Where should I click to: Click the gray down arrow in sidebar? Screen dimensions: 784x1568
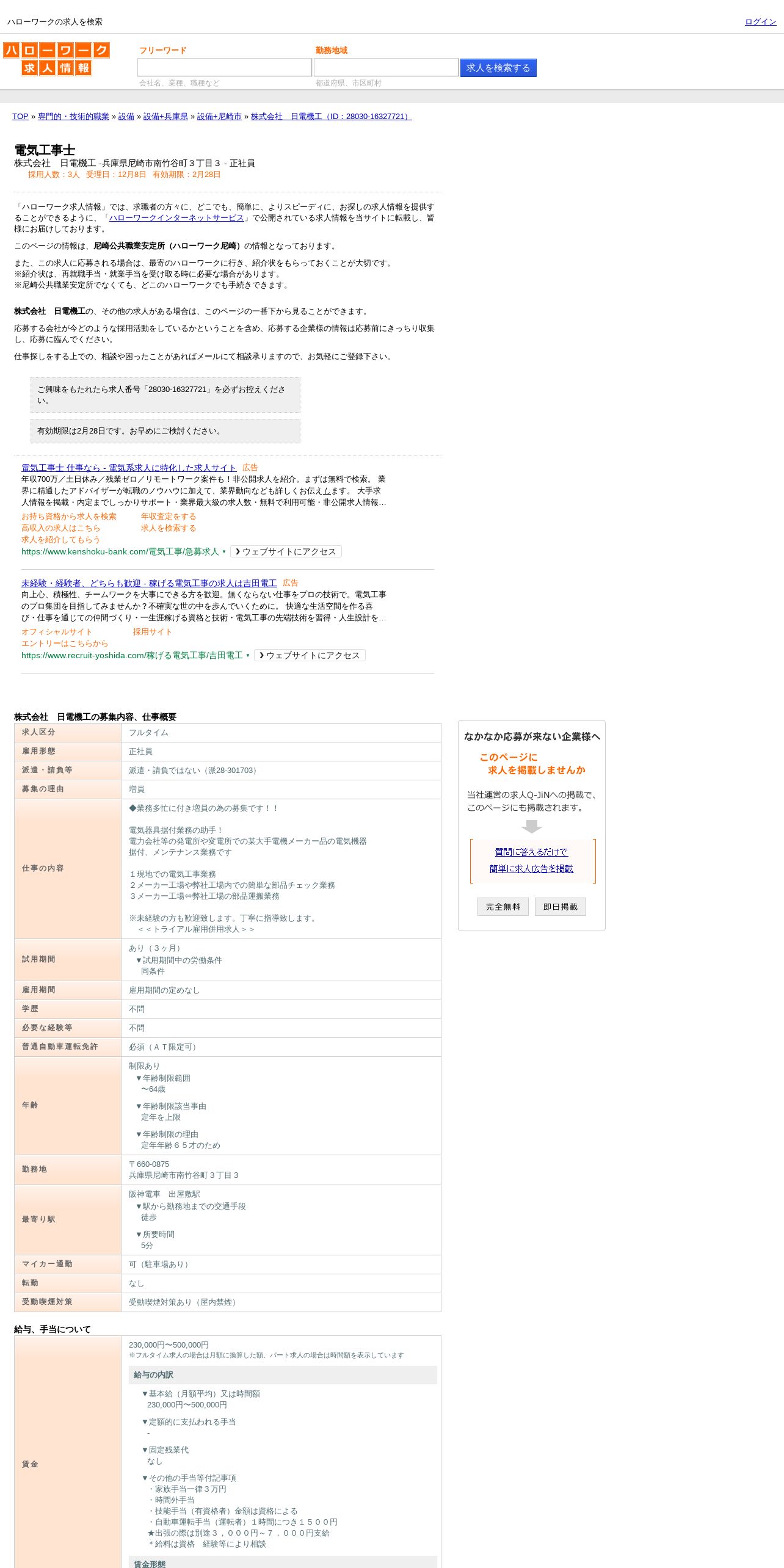click(532, 826)
